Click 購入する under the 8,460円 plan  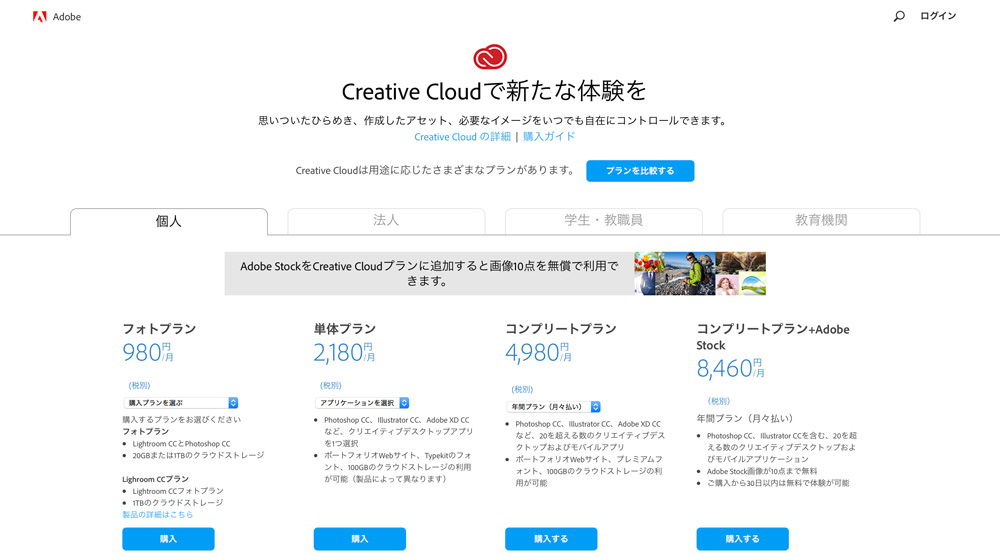click(742, 538)
